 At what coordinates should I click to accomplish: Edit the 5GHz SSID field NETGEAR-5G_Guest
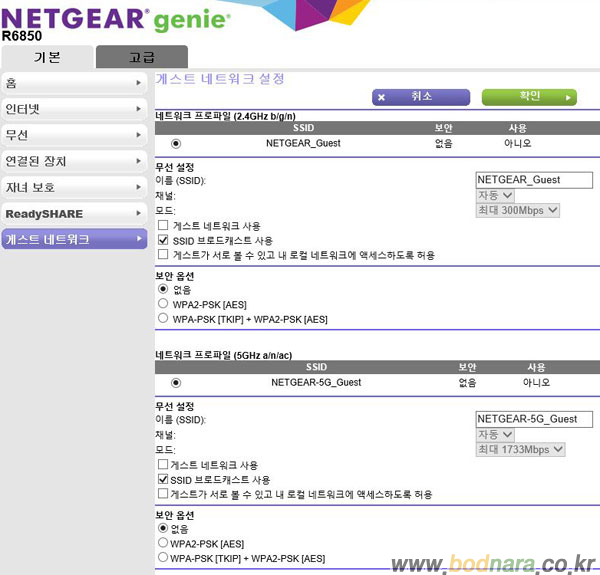pos(534,419)
